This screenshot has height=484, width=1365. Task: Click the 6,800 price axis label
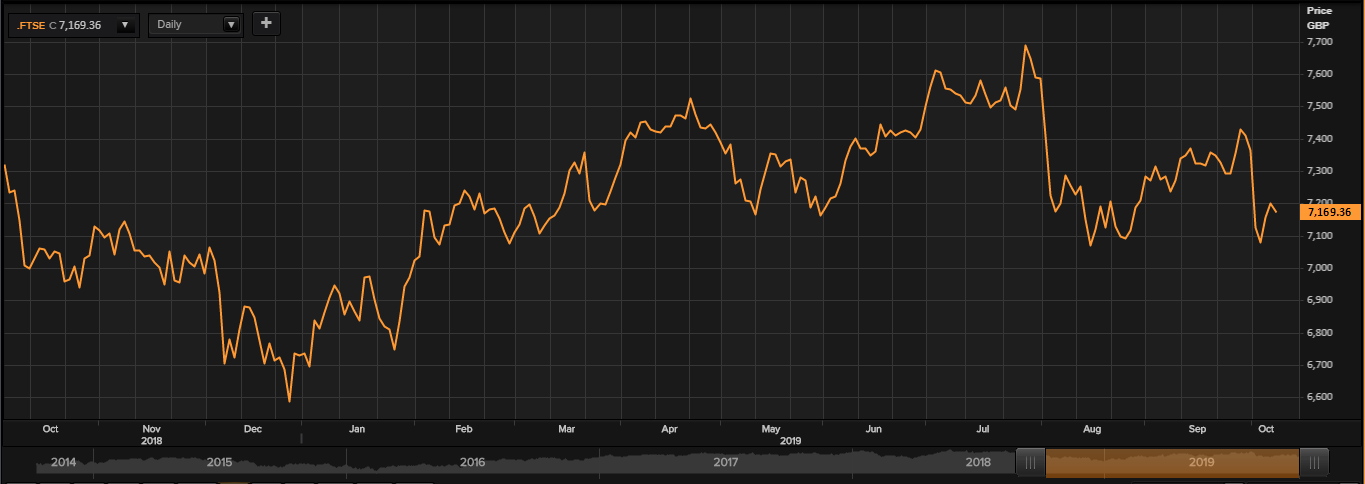point(1319,333)
